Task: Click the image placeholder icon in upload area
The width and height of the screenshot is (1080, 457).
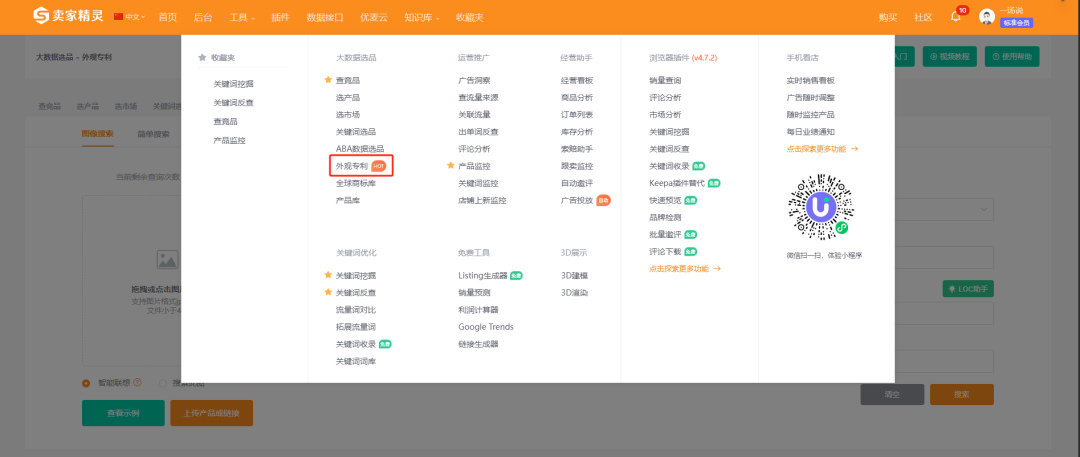Action: pyautogui.click(x=168, y=259)
